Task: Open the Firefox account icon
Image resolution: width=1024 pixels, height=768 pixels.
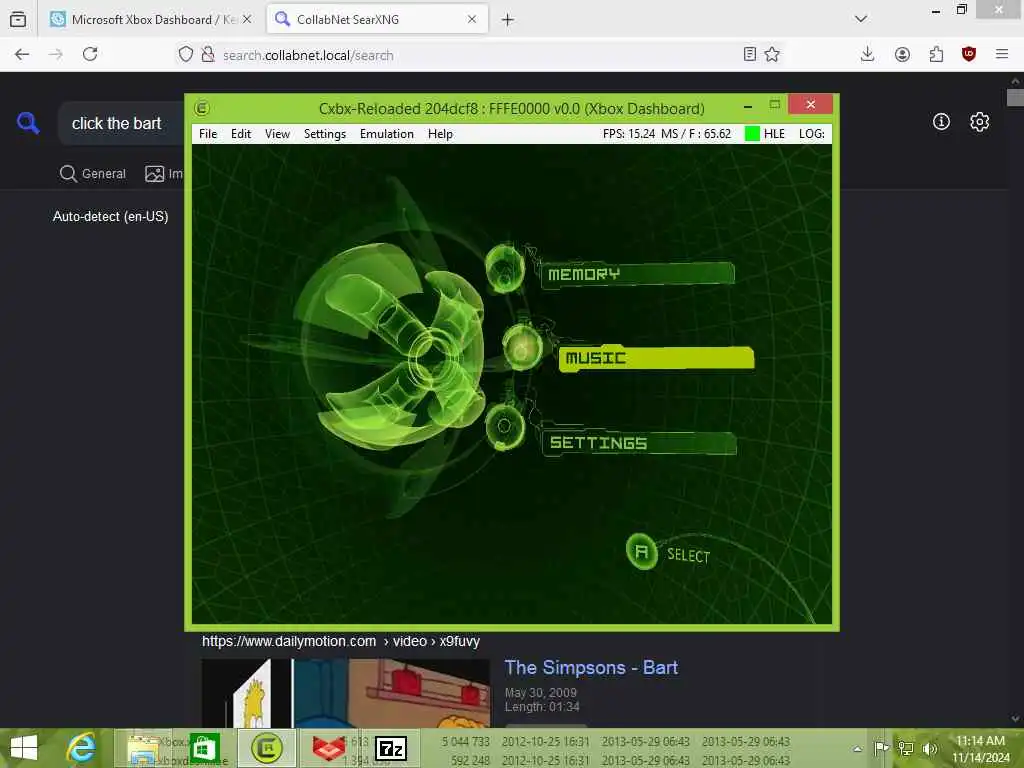Action: click(x=902, y=54)
